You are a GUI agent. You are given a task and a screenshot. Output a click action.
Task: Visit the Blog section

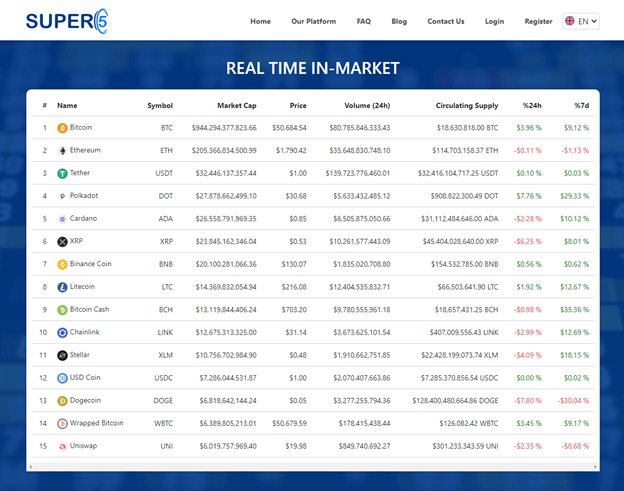click(399, 21)
